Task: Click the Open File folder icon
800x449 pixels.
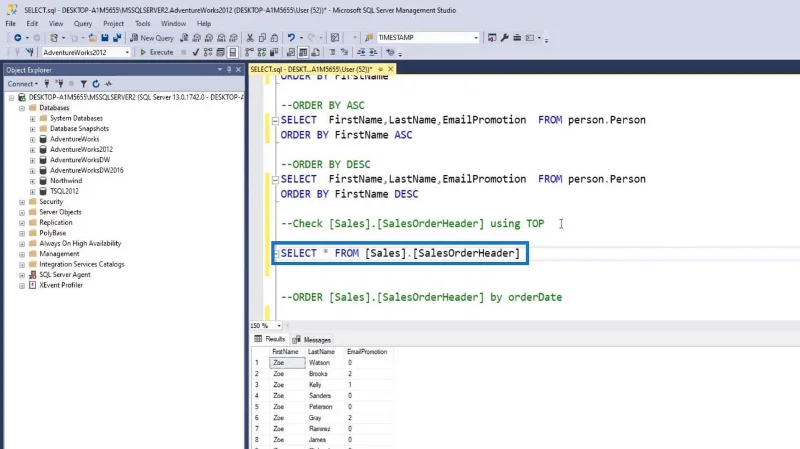Action: (x=92, y=38)
